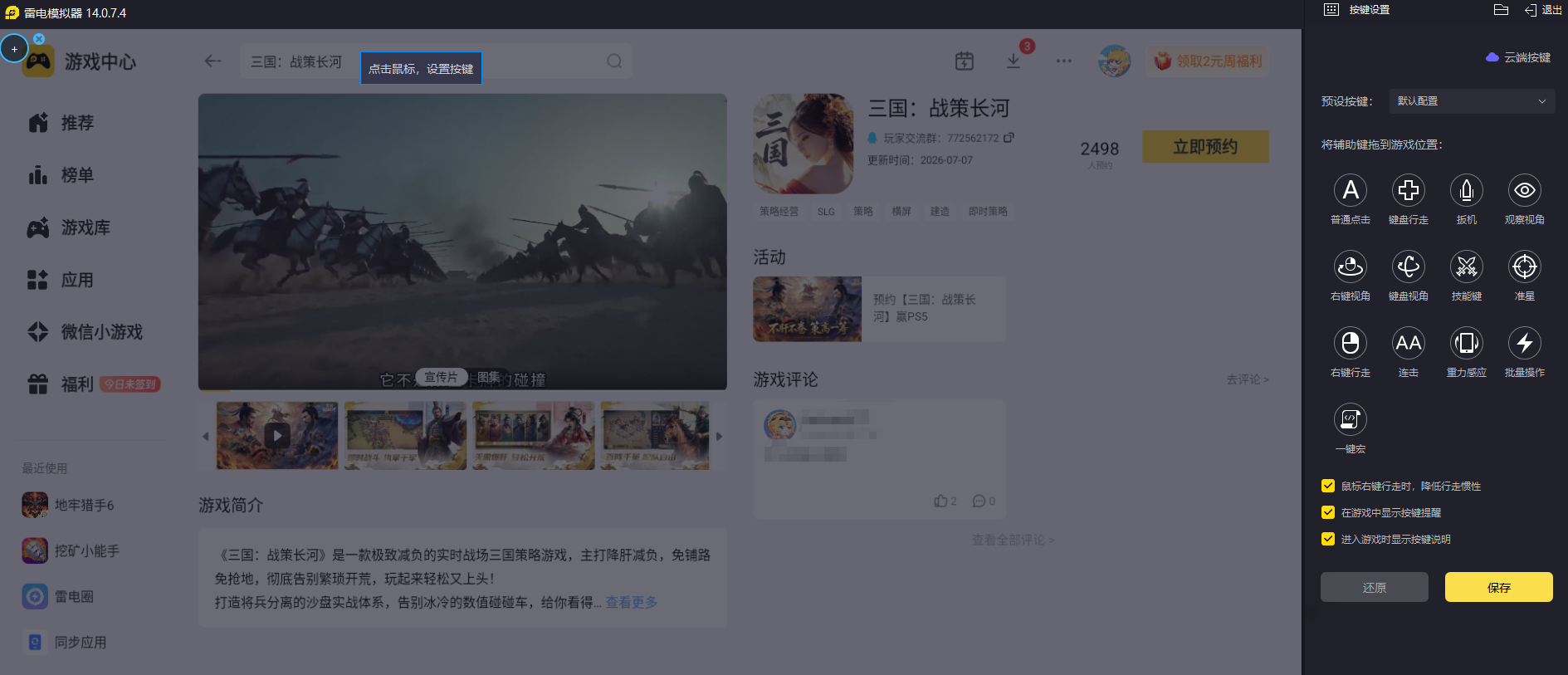Click the 保存 save button
Image resolution: width=1568 pixels, height=675 pixels.
pos(1498,587)
